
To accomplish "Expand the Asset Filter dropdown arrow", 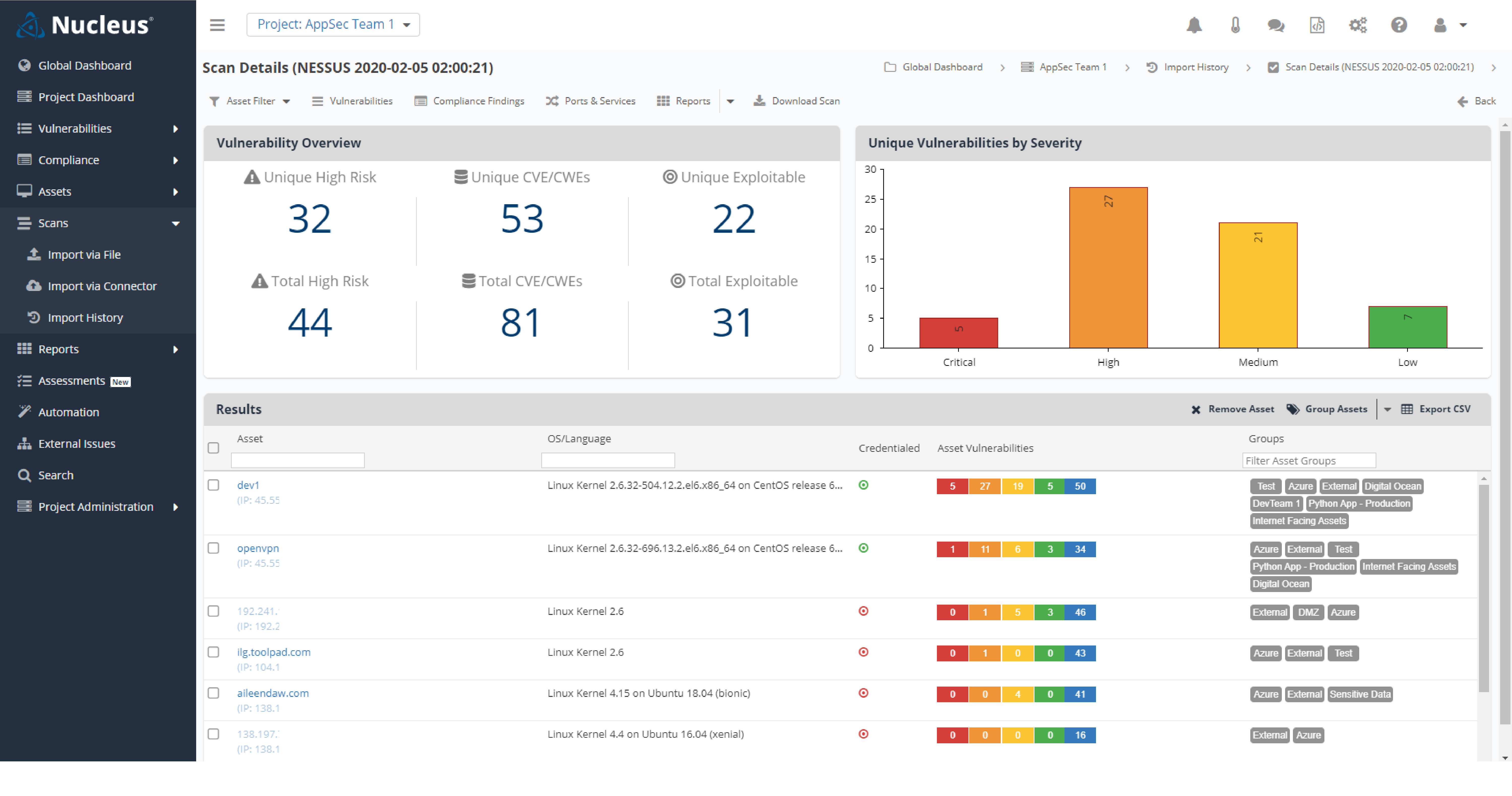I will pos(286,102).
